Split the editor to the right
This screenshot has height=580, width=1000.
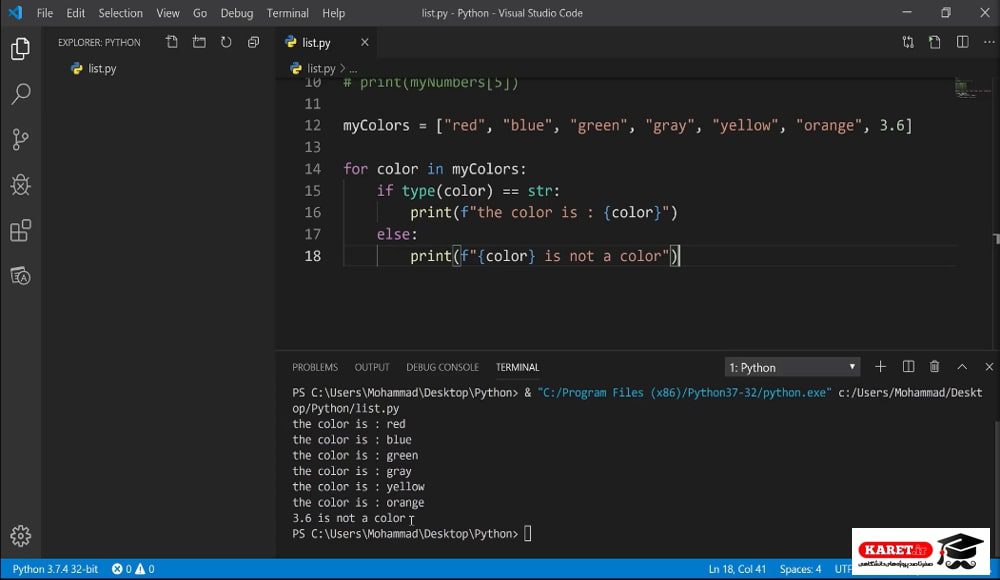tap(962, 42)
